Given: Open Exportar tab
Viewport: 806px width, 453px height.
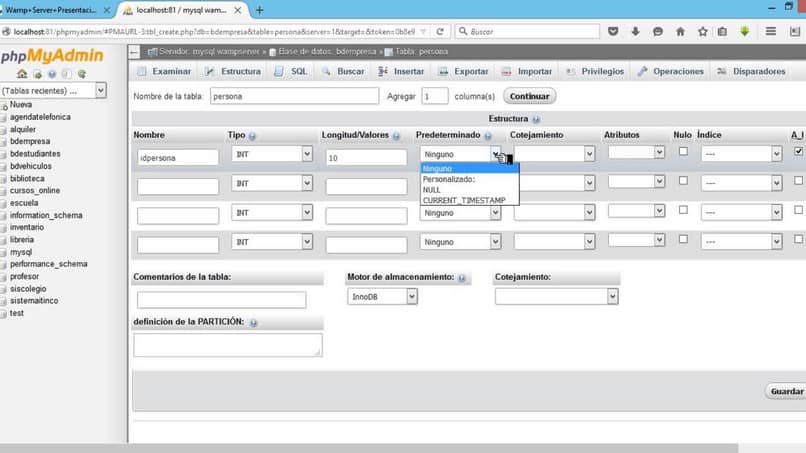Looking at the screenshot, I should coord(463,71).
